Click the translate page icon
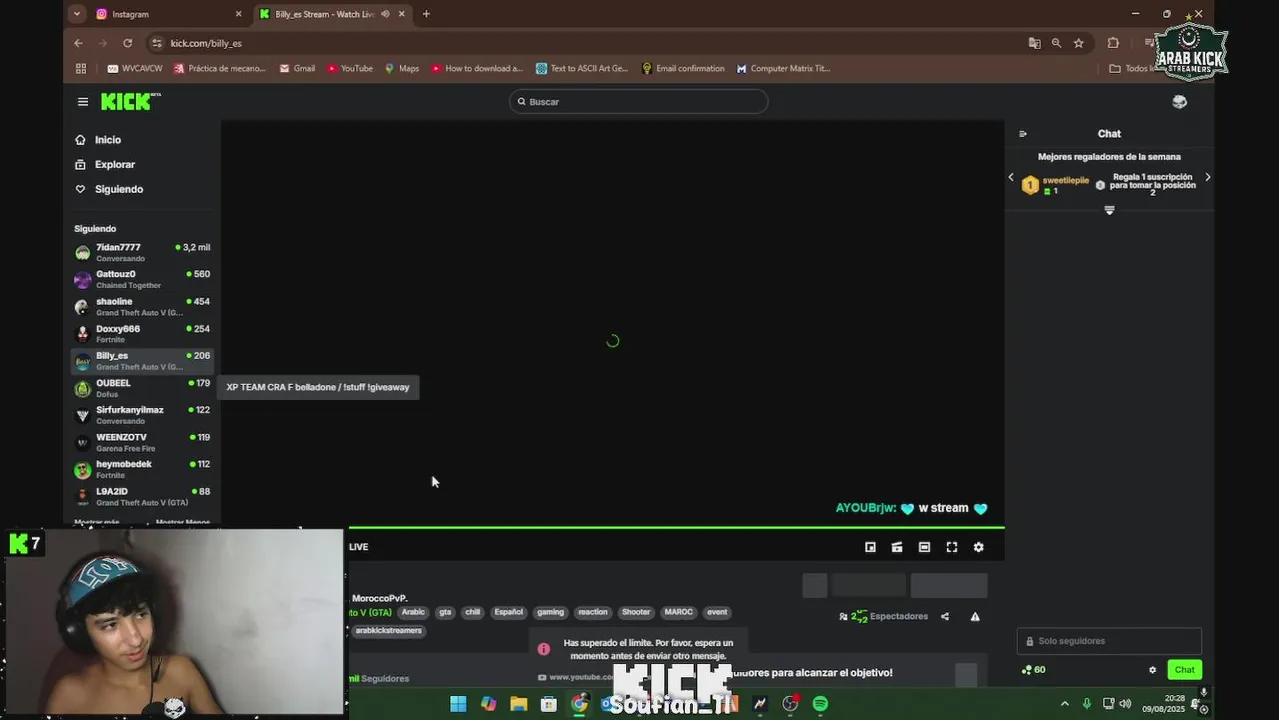Viewport: 1279px width, 720px height. tap(1034, 43)
